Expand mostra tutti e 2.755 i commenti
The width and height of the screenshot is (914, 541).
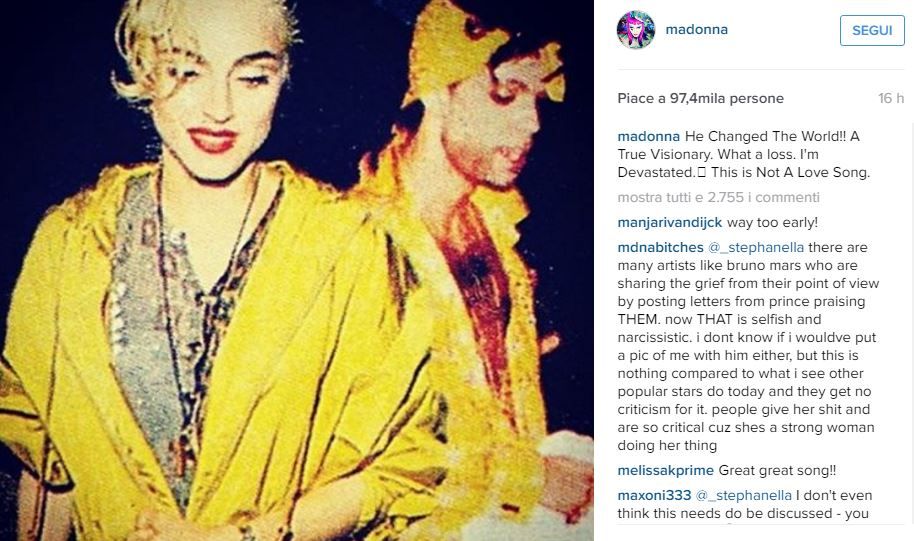719,197
